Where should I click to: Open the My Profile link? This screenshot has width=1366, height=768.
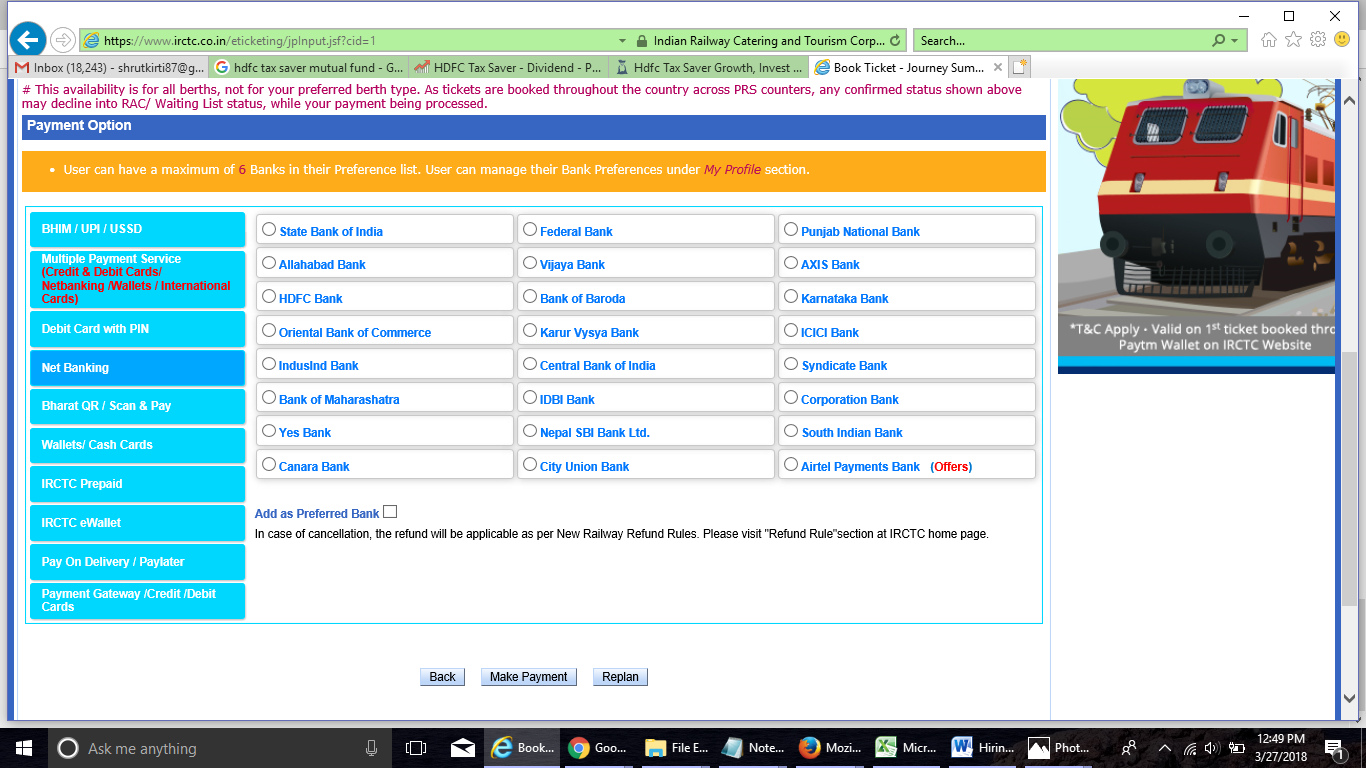tap(732, 170)
